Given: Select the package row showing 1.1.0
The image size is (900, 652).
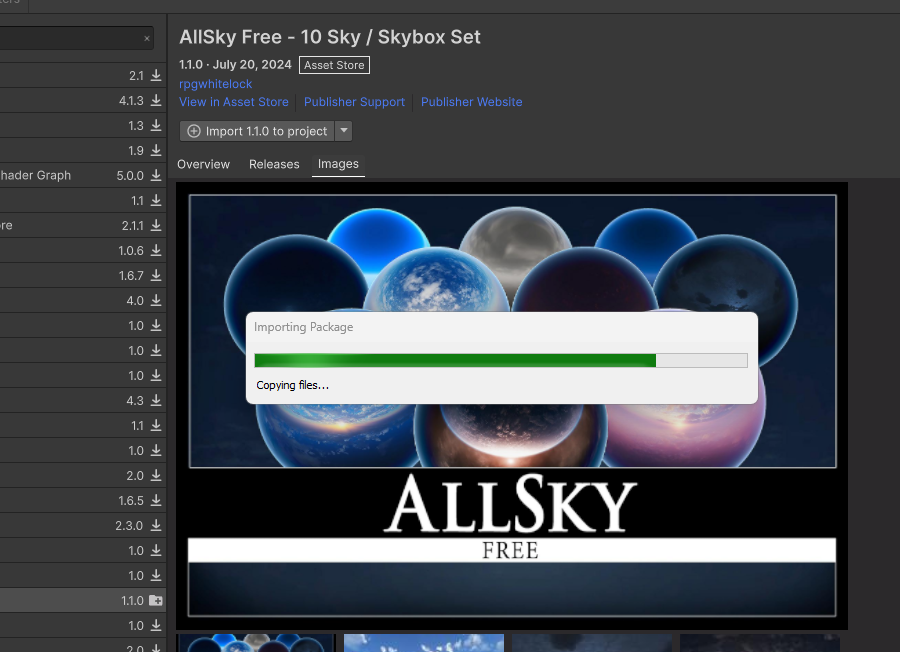Looking at the screenshot, I should (83, 600).
